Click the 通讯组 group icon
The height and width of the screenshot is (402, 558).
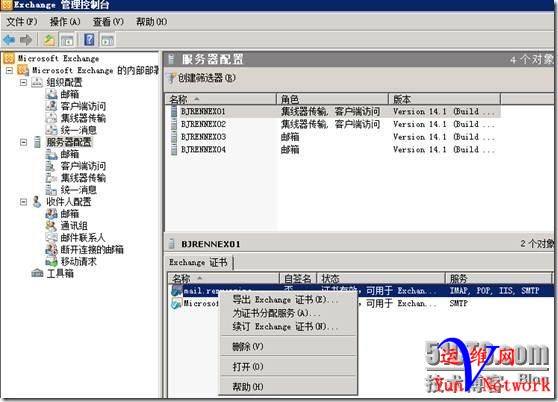(x=51, y=226)
